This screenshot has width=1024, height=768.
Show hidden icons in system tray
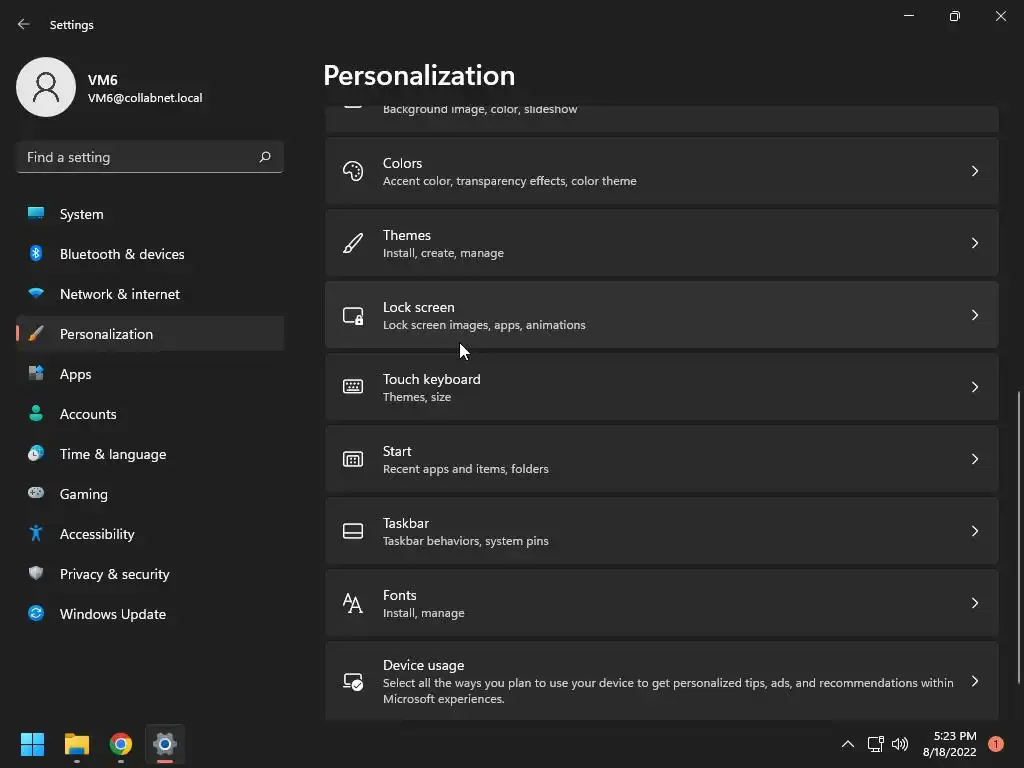847,744
